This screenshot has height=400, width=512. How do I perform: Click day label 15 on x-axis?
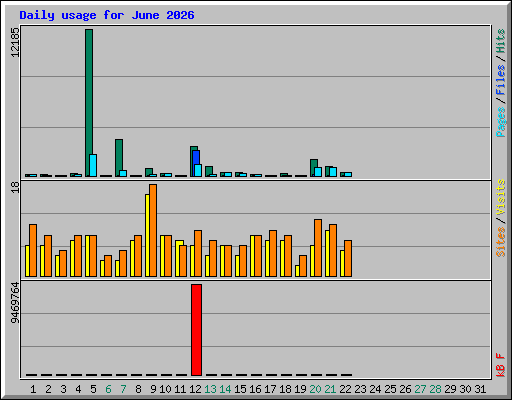240,389
